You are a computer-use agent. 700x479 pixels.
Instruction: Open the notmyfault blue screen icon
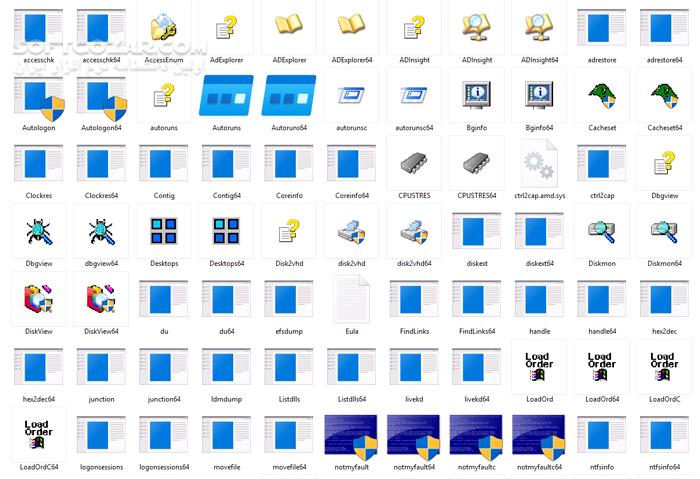351,437
